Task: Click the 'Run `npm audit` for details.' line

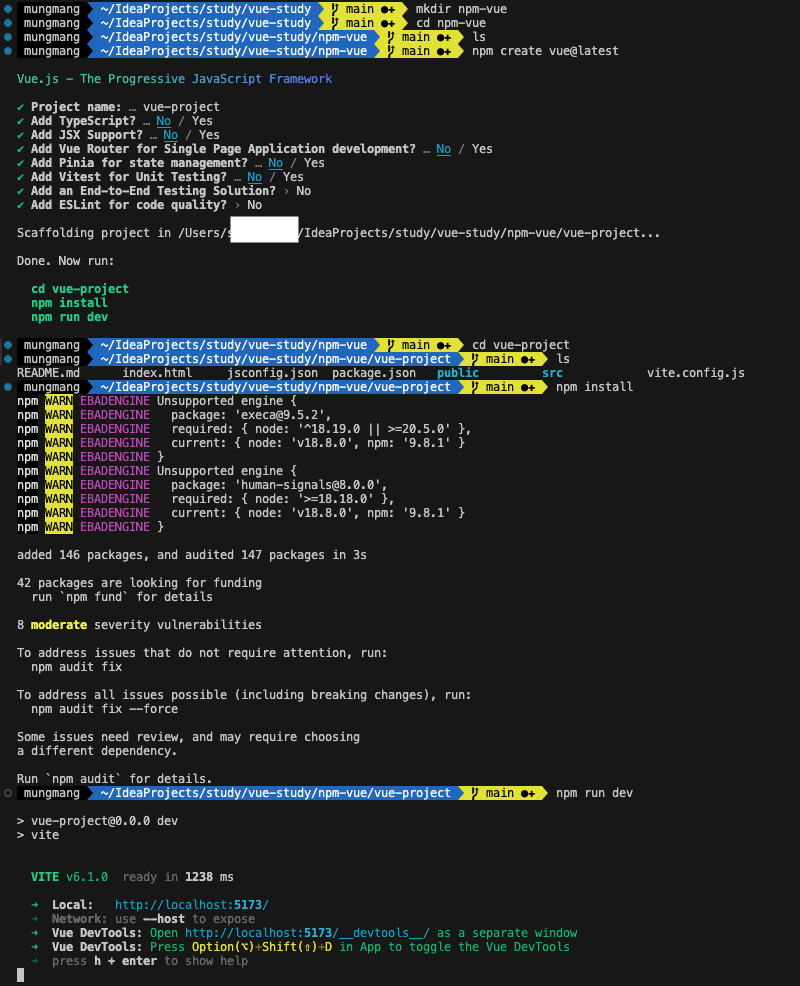Action: [x=114, y=778]
